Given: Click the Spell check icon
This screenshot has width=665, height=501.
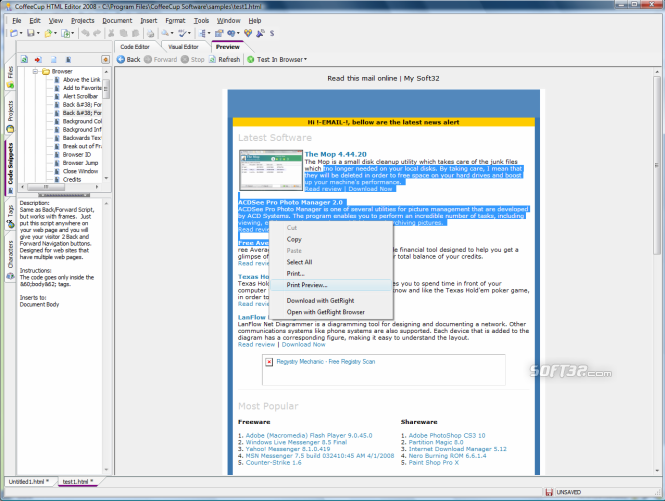Looking at the screenshot, I should 182,33.
